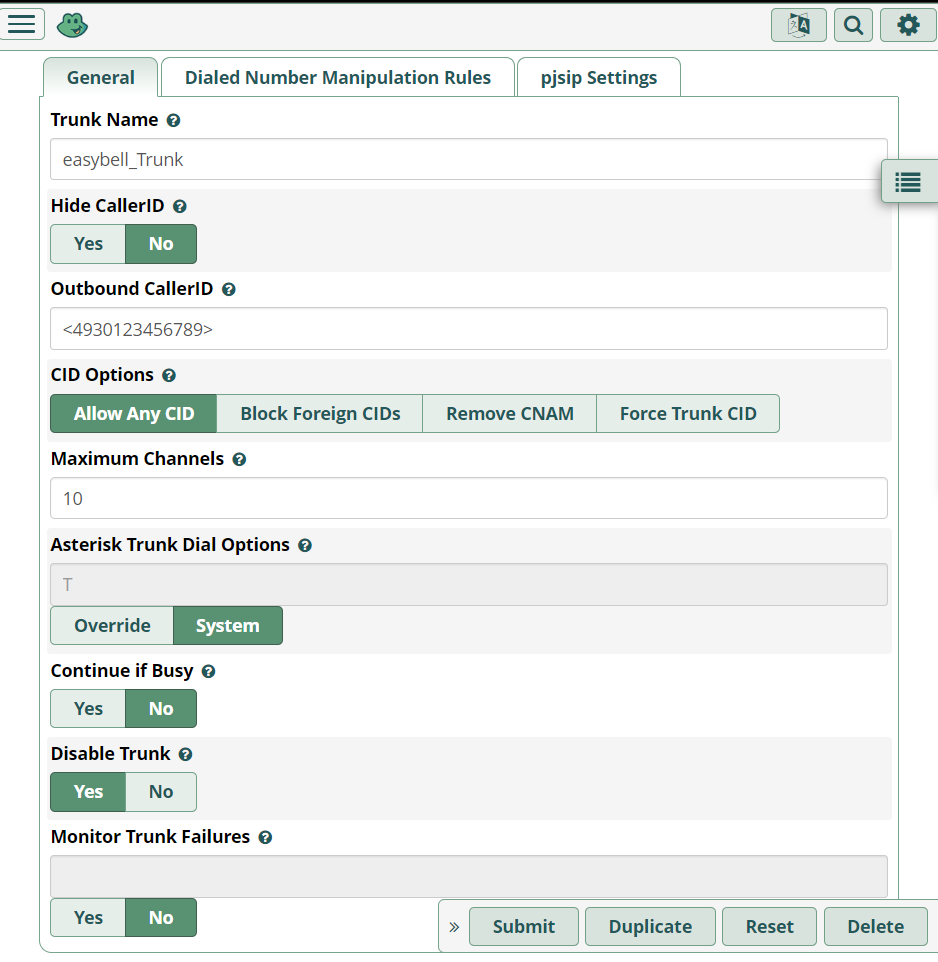Click help icon beside Trunk Name
The image size is (938, 962).
[174, 120]
